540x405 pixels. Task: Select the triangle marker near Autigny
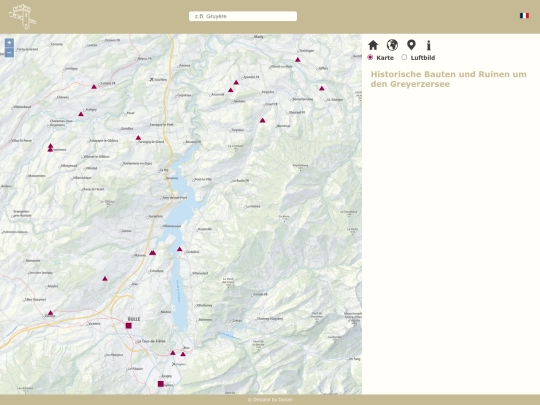(x=81, y=114)
